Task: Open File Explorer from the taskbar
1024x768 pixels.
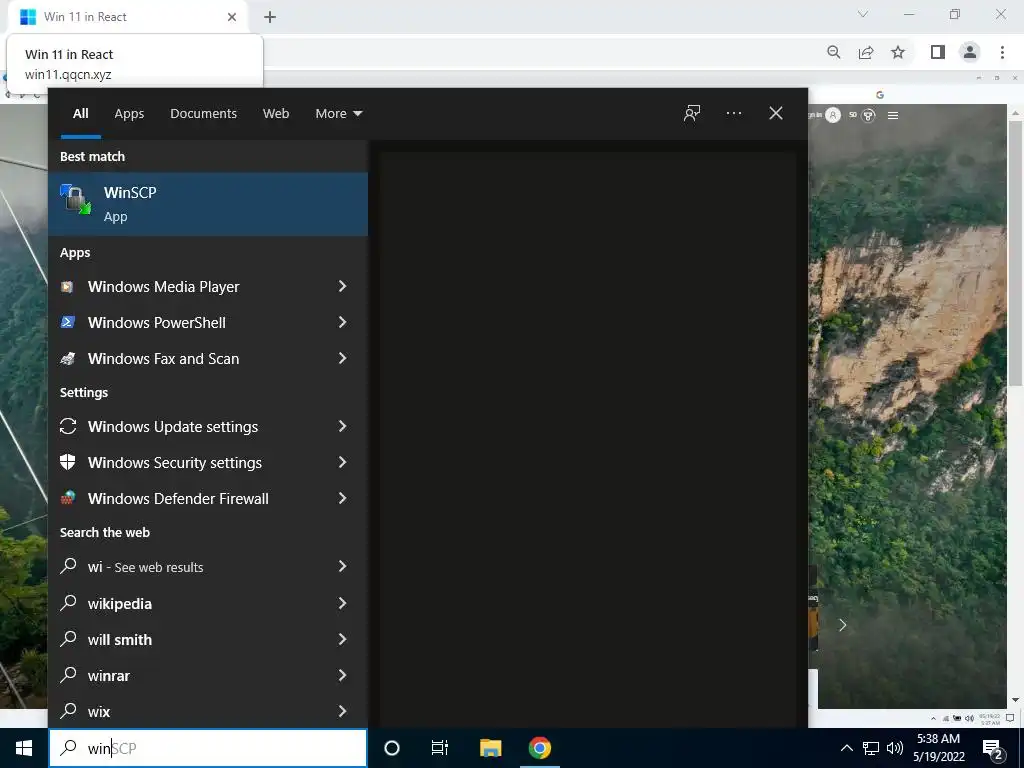Action: pos(490,748)
